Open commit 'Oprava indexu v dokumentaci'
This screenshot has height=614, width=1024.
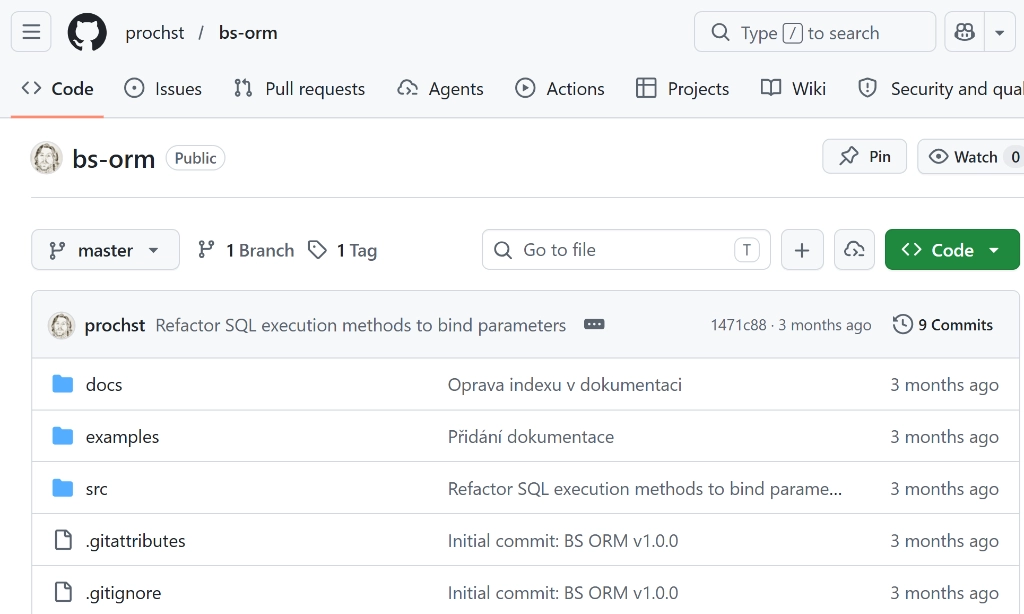(x=565, y=385)
